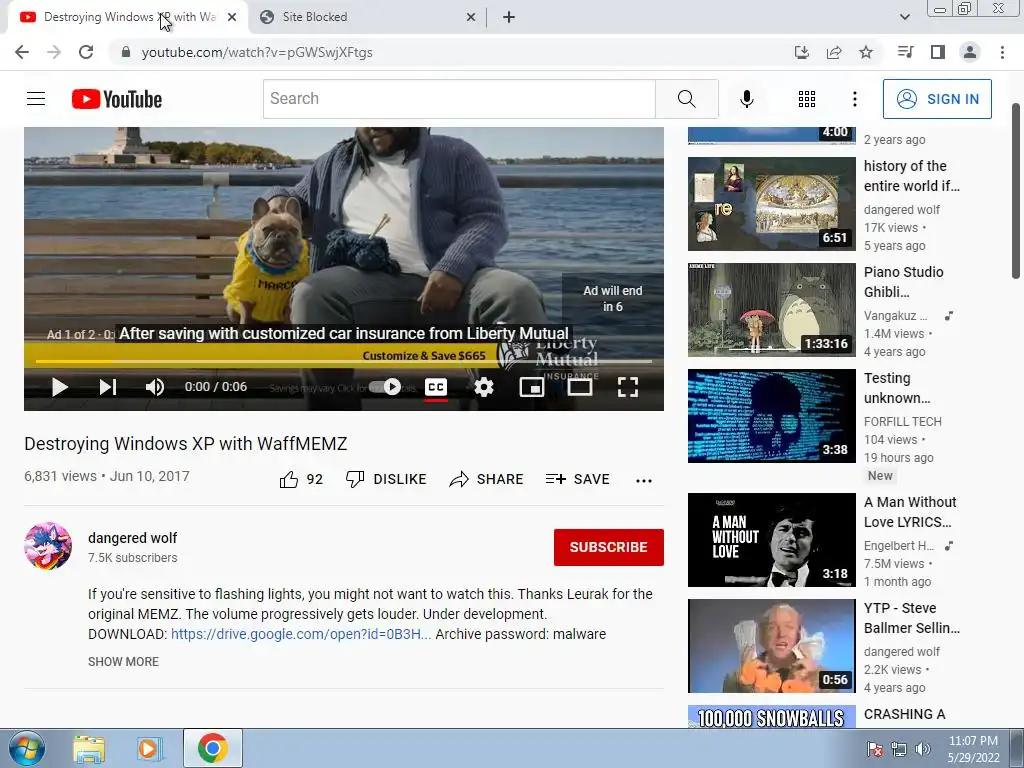Open the Chrome three-dot menu
Image resolution: width=1024 pixels, height=768 pixels.
pos(1002,52)
